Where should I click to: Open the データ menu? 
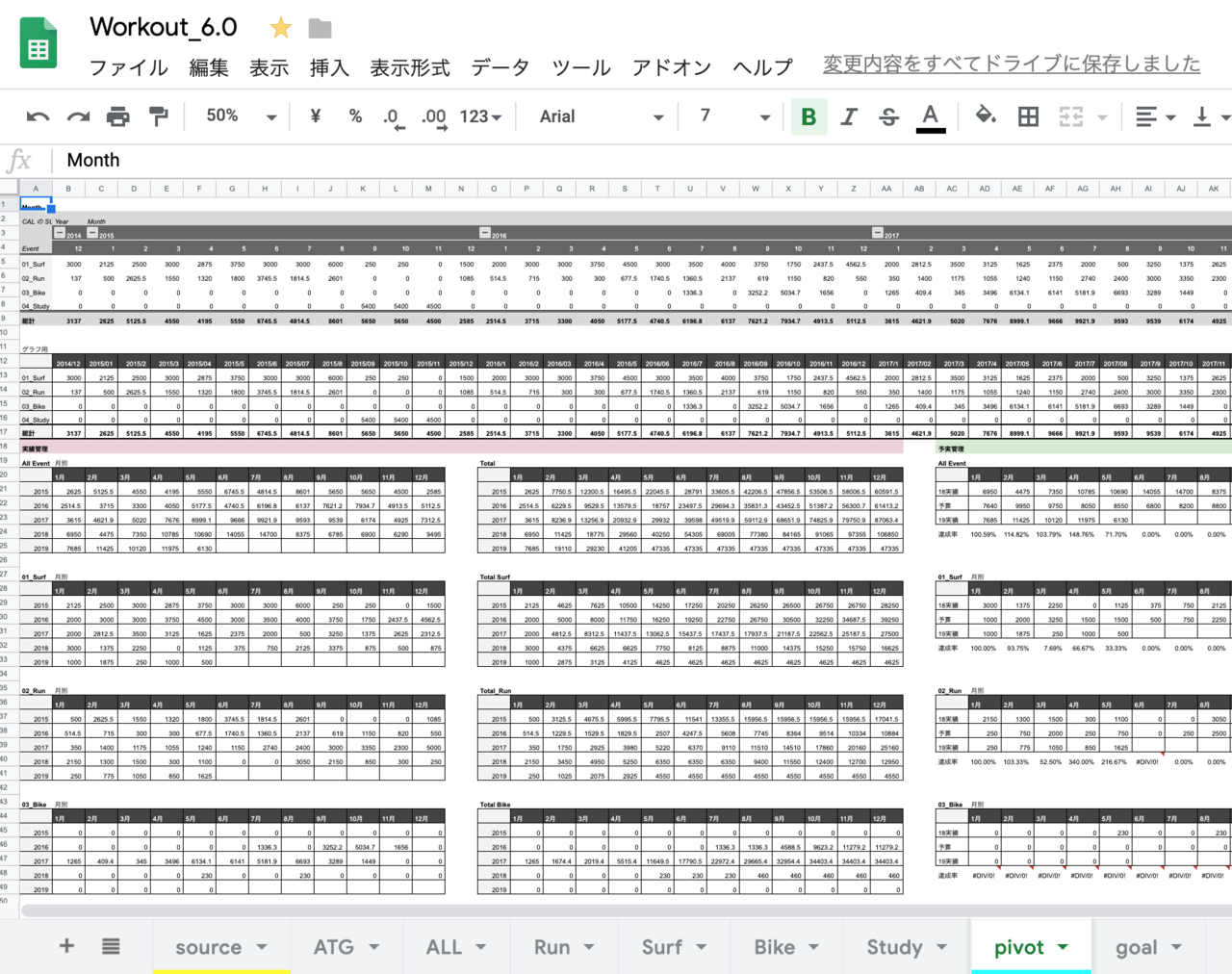500,67
